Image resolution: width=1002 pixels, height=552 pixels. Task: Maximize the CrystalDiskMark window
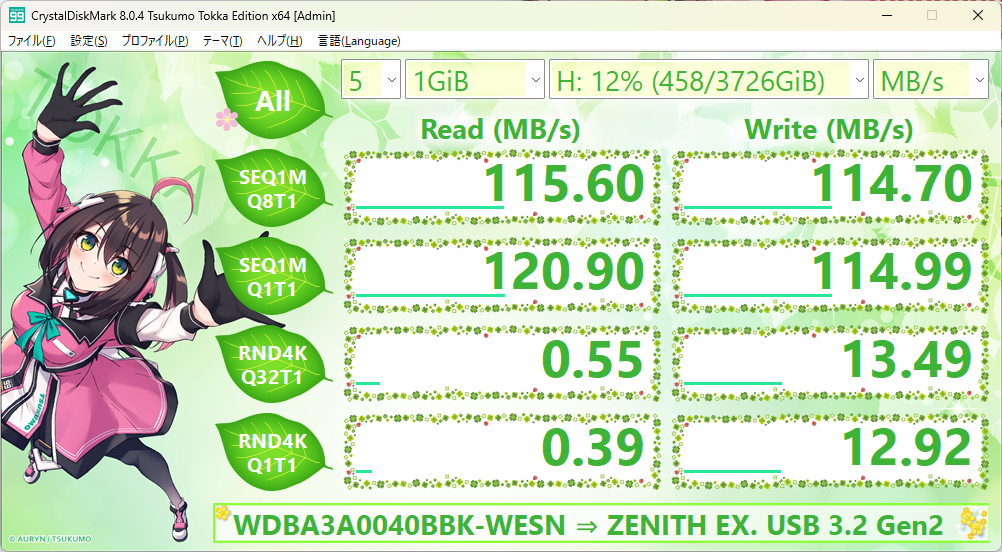coord(932,15)
